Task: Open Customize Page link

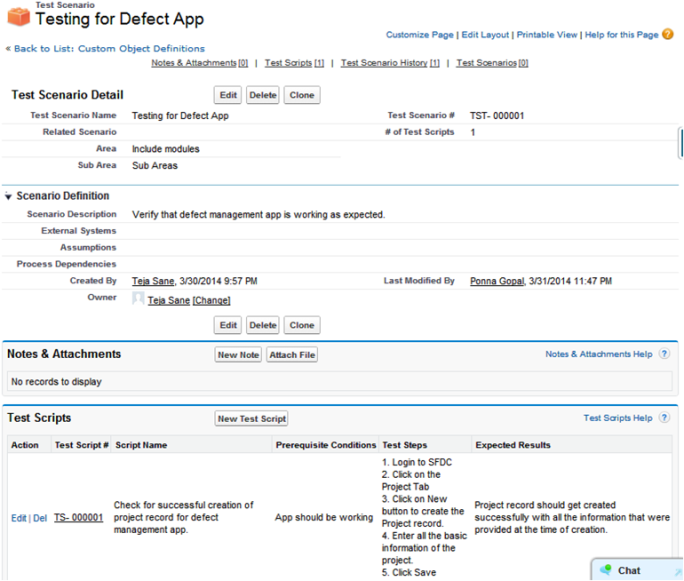Action: click(x=420, y=34)
